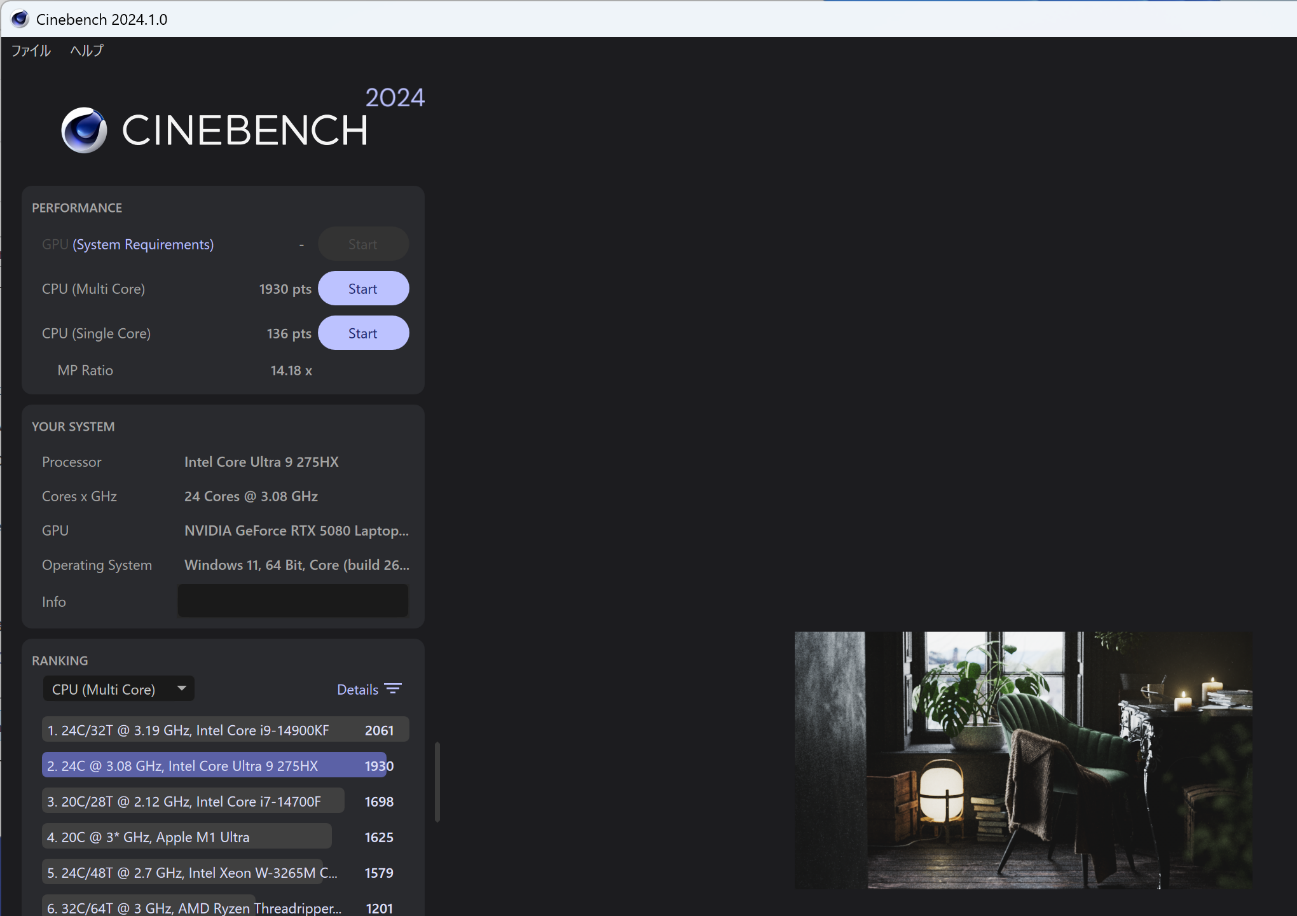
Task: Open the ファイル menu
Action: [x=31, y=50]
